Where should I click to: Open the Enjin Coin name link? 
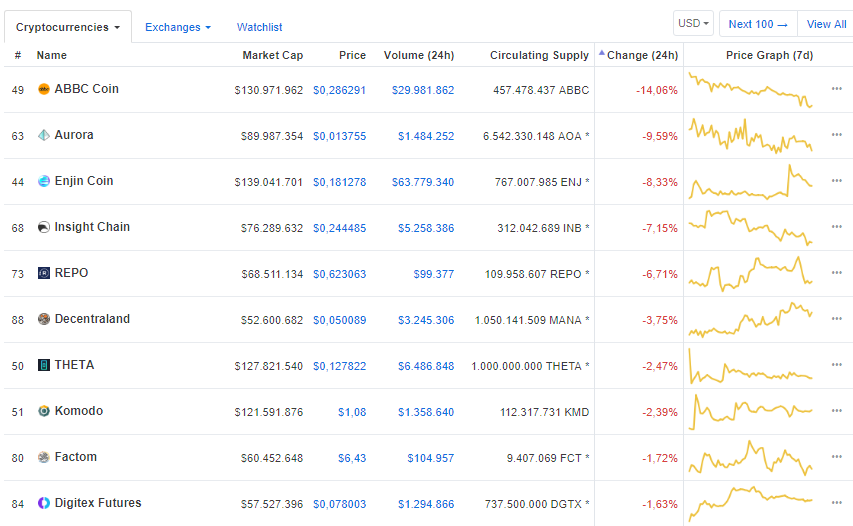tap(84, 181)
